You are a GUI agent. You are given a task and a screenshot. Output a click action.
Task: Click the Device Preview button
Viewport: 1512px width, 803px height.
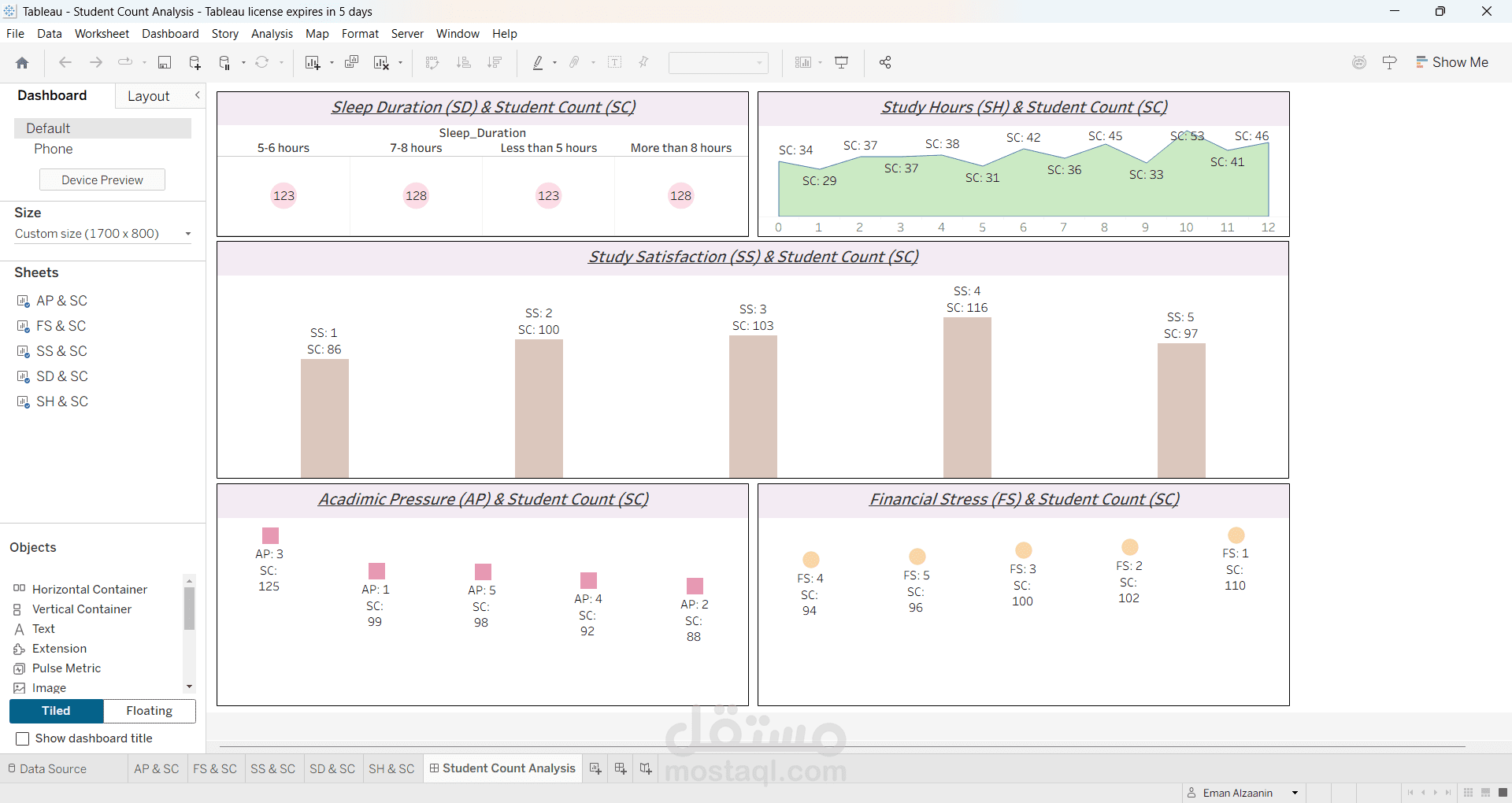pyautogui.click(x=102, y=180)
